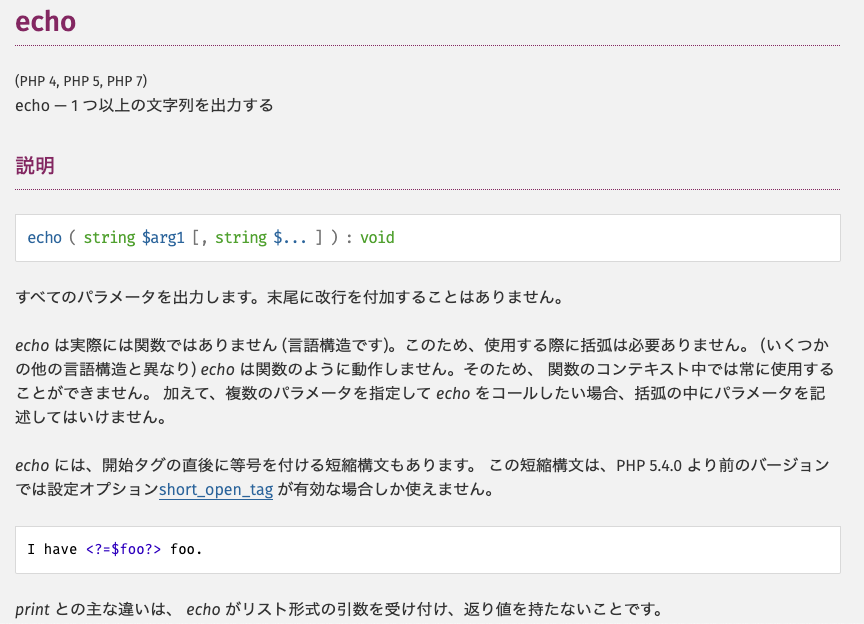Click the 説明 section heading
The image size is (864, 624).
click(x=35, y=165)
